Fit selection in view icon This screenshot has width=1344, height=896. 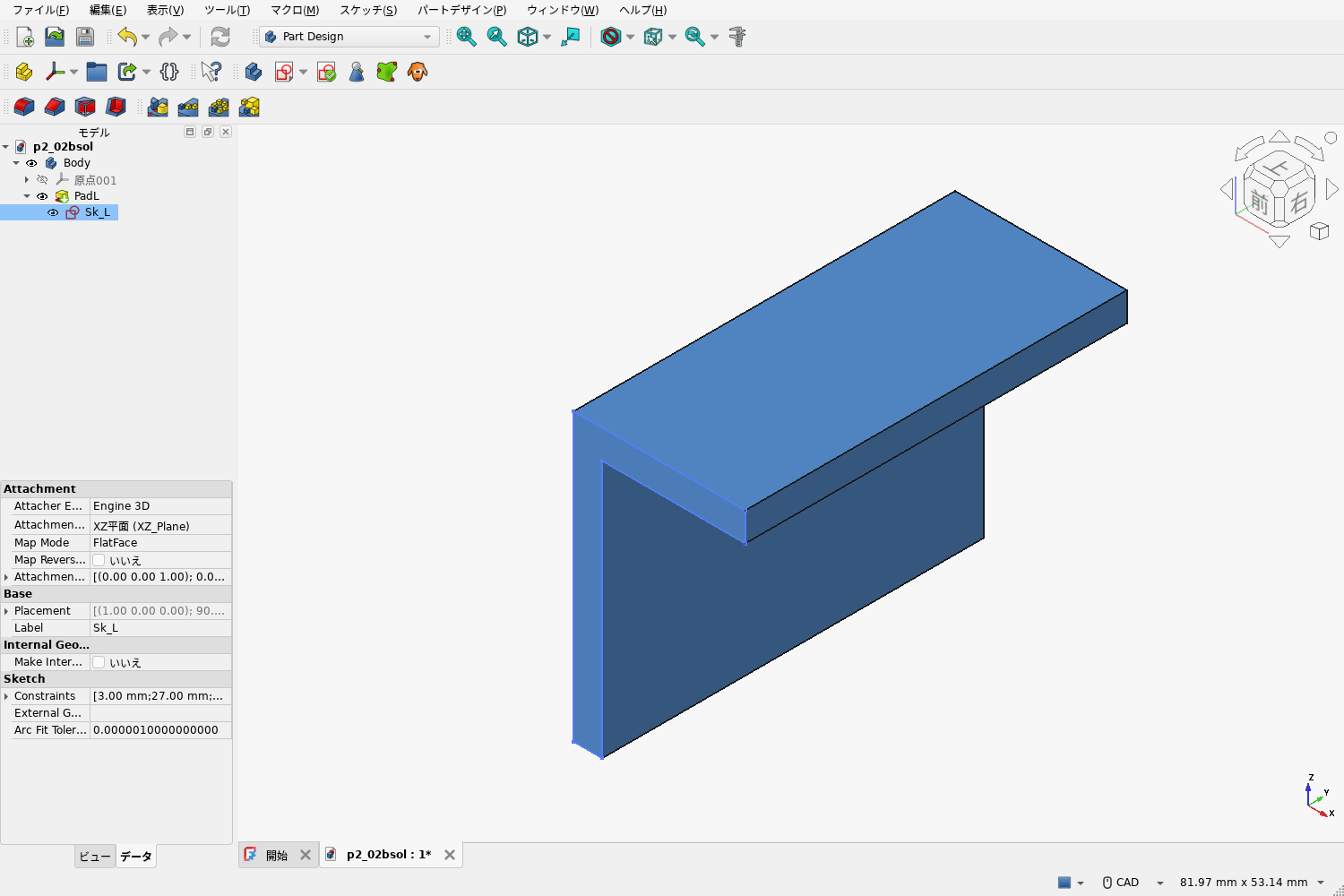(497, 37)
